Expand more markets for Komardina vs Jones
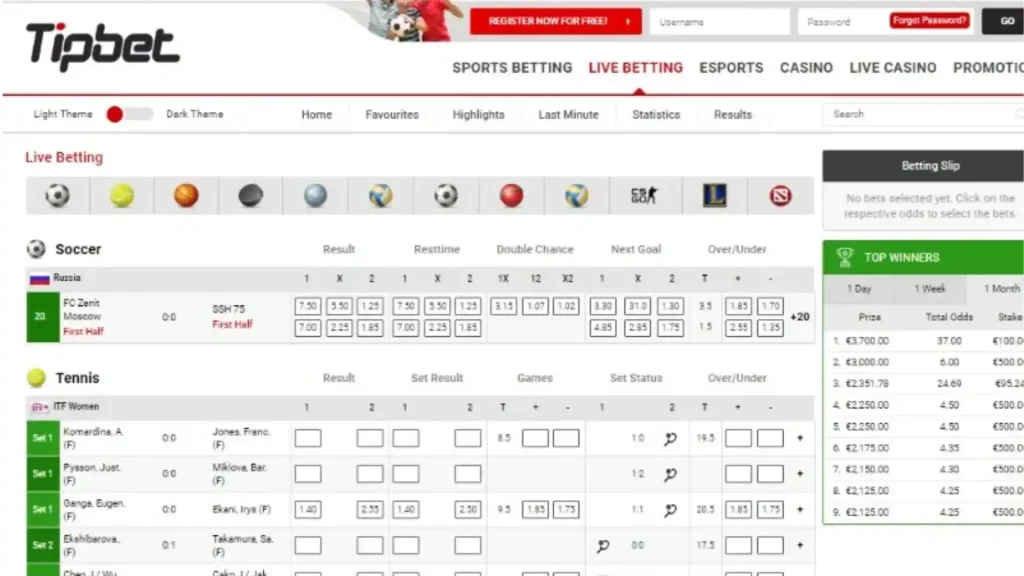Viewport: 1024px width, 576px height. pos(800,438)
